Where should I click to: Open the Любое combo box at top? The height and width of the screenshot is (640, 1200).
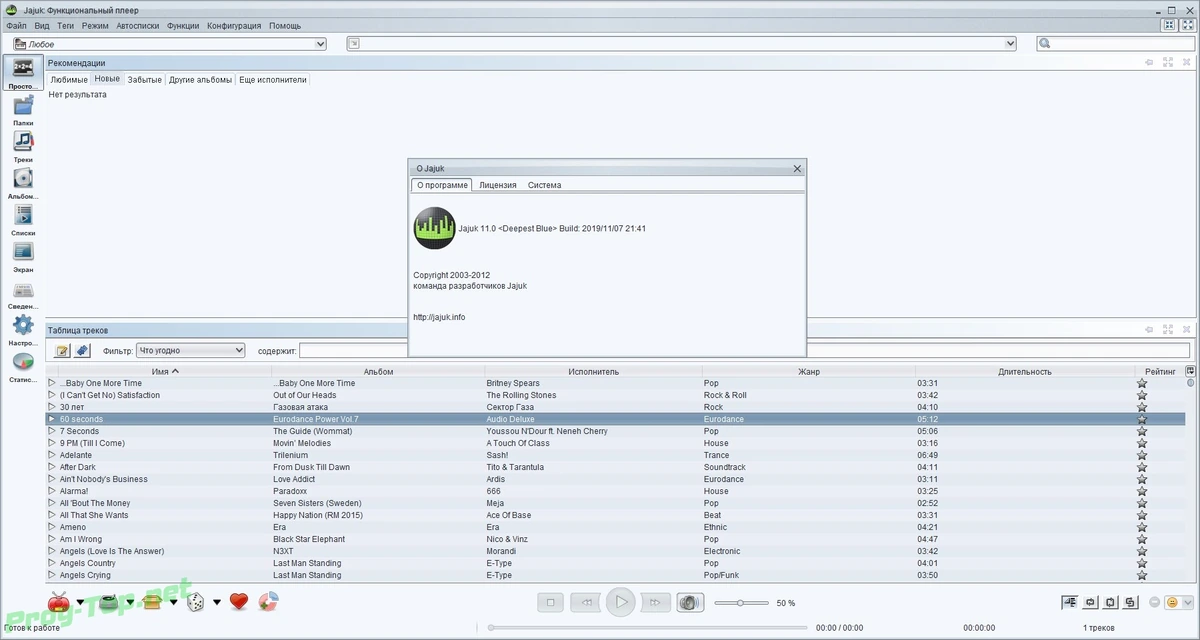click(170, 44)
